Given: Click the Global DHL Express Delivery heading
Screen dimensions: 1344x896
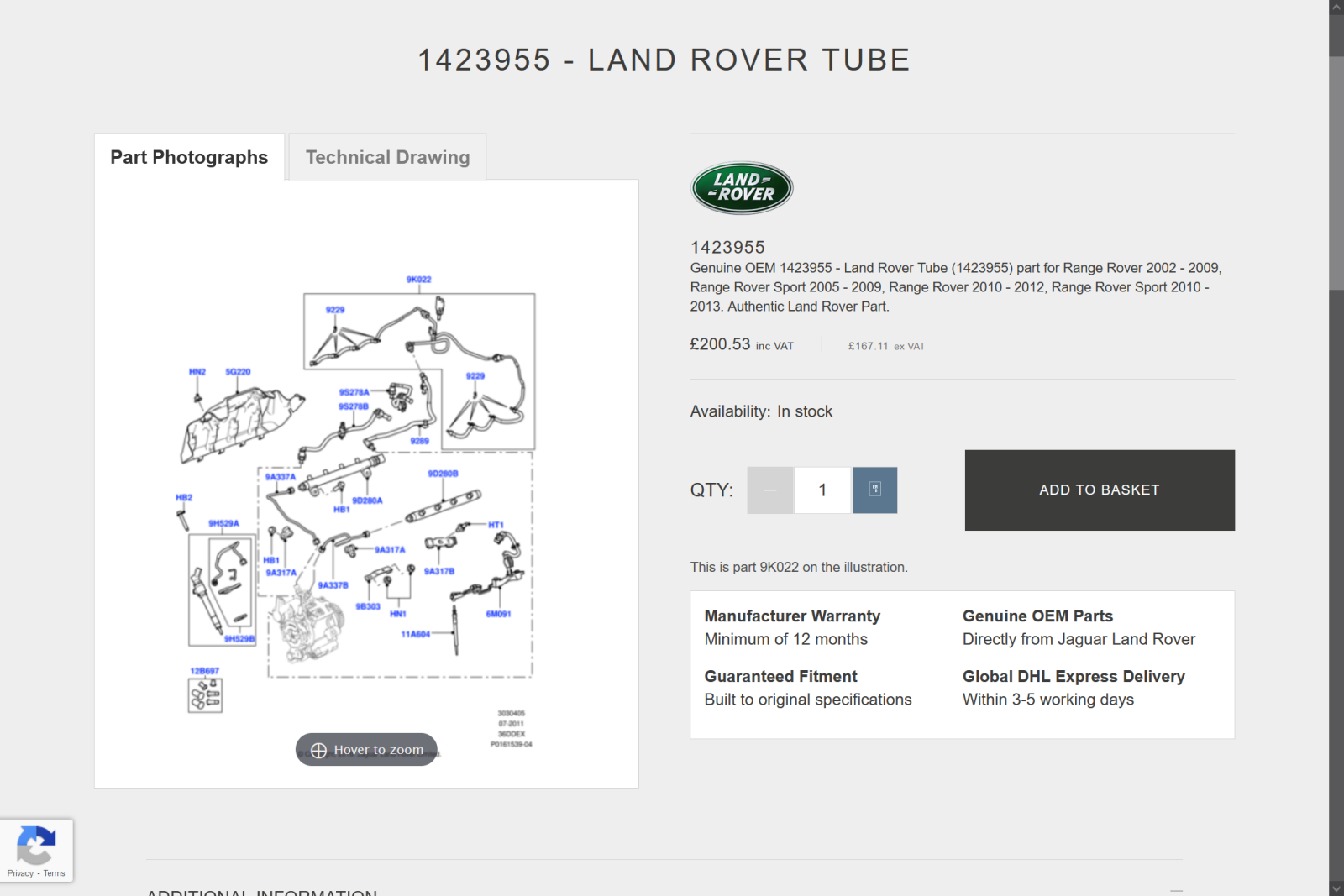Looking at the screenshot, I should 1074,676.
